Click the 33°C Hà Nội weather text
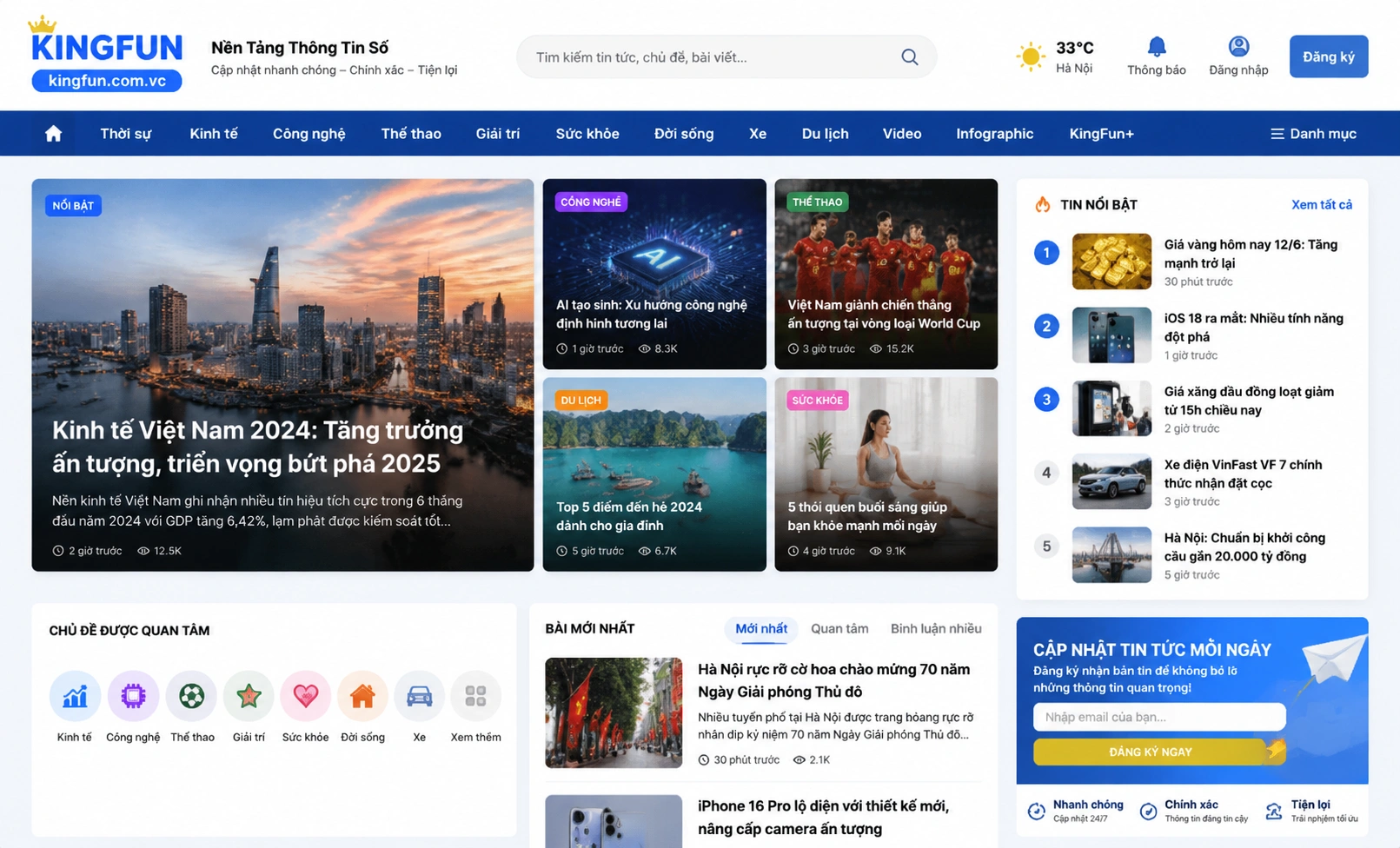1400x848 pixels. click(x=1075, y=56)
